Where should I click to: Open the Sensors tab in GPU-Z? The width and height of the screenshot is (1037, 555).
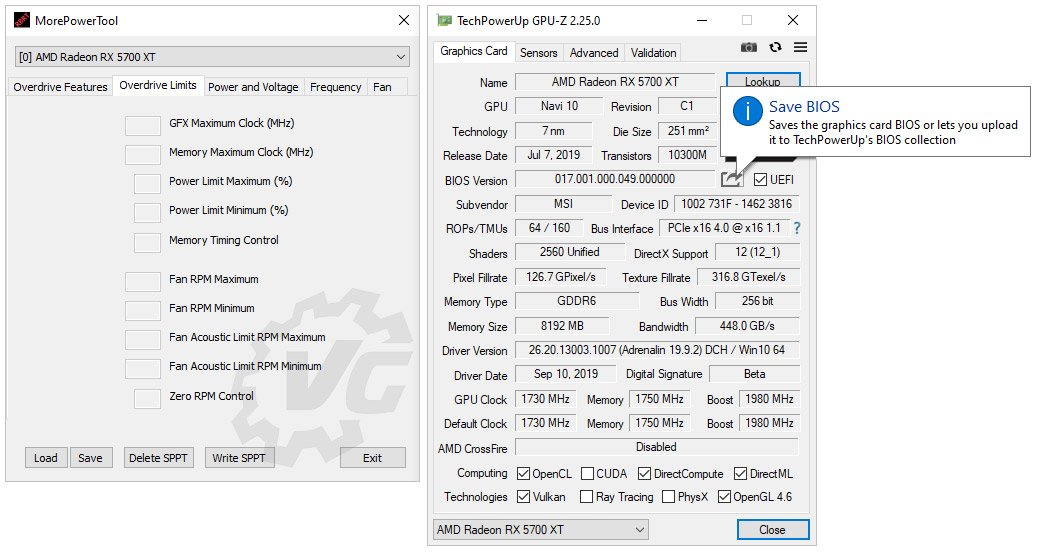539,53
